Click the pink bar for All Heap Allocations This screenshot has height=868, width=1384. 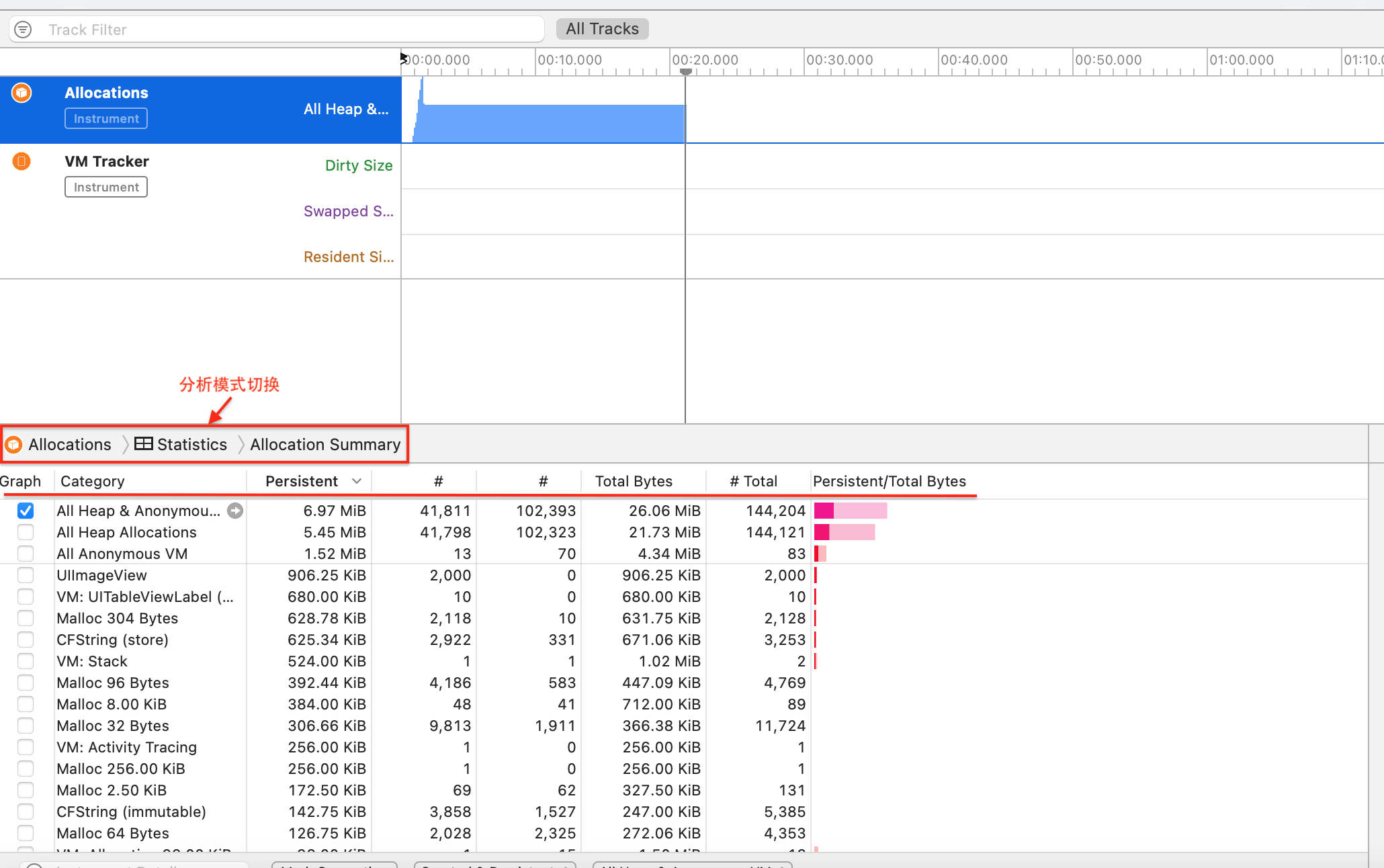[x=845, y=532]
